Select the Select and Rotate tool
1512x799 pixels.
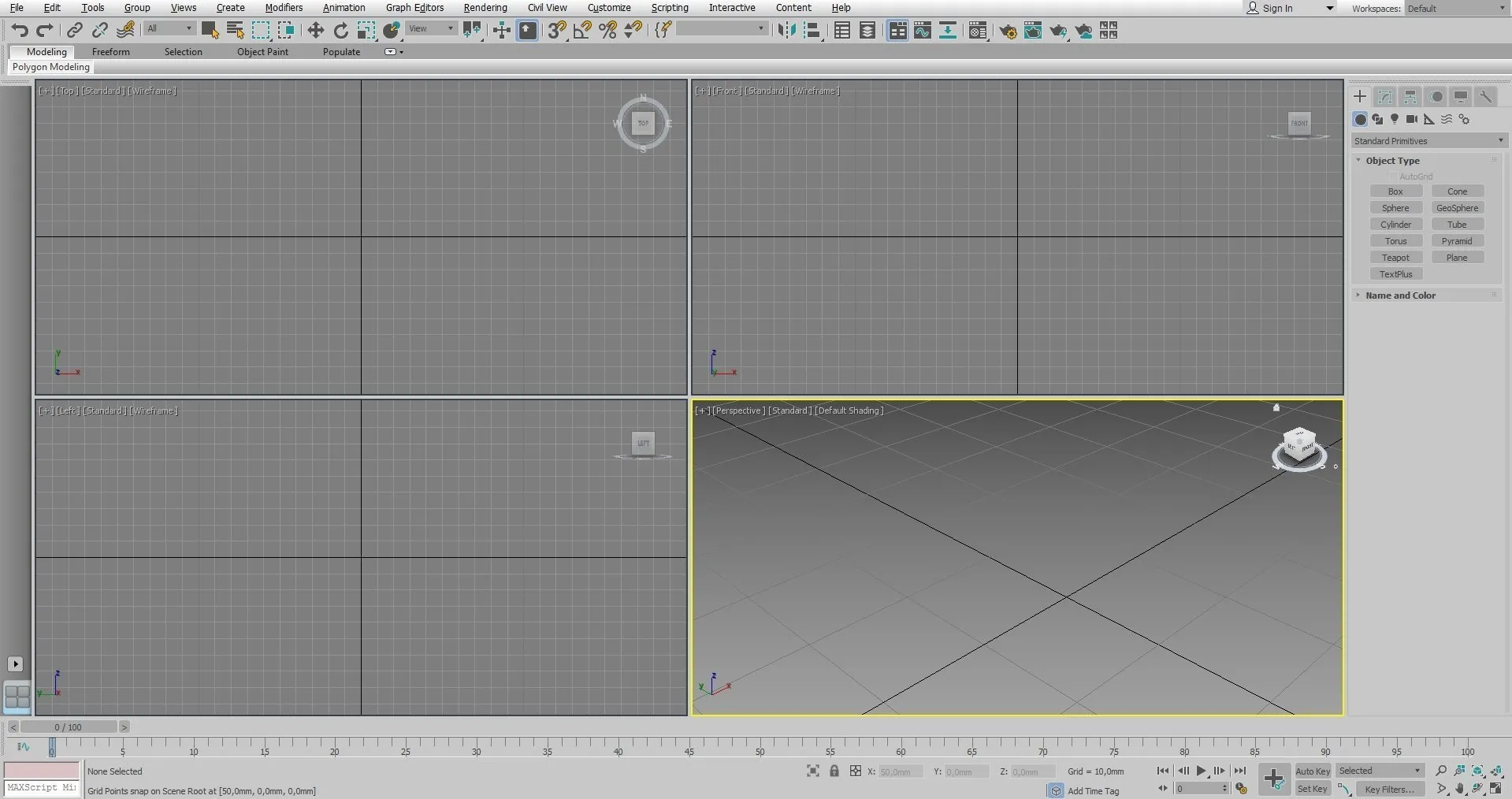click(x=340, y=31)
